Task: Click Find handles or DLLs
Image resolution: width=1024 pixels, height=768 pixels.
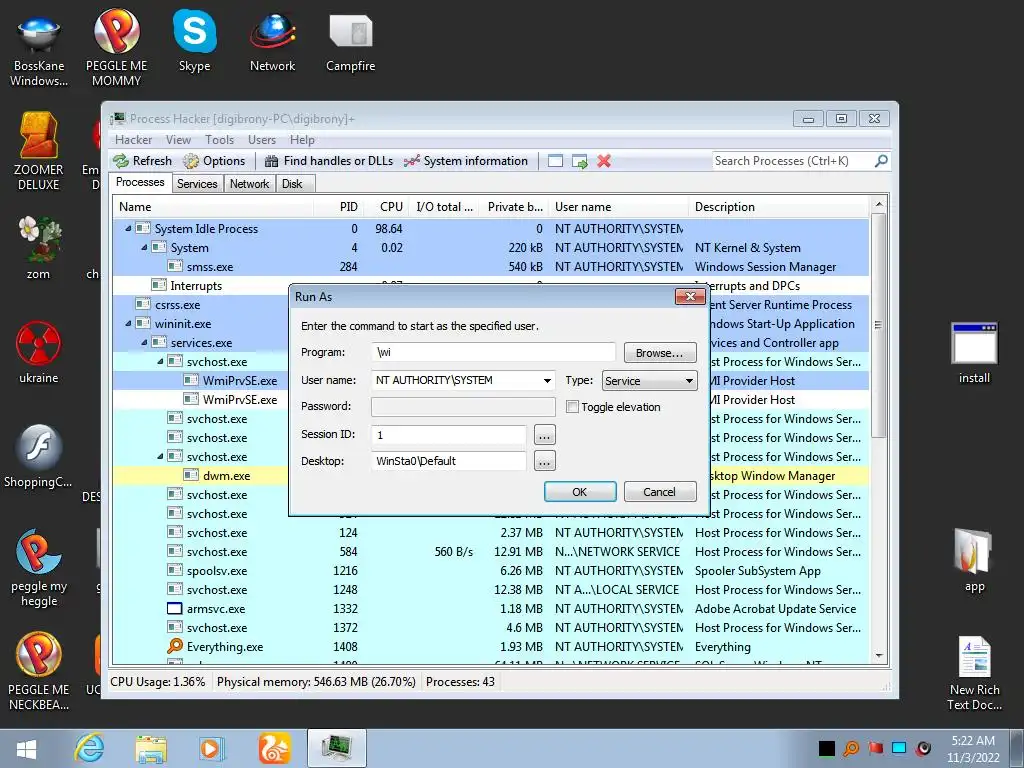Action: [x=328, y=161]
